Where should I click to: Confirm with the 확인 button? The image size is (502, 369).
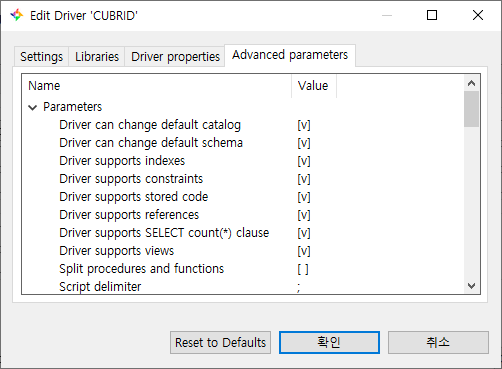[x=329, y=342]
